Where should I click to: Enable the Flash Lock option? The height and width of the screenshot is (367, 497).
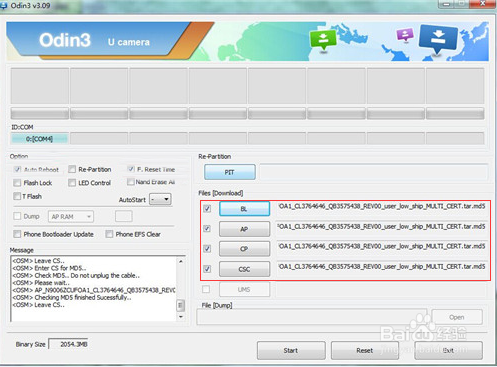point(17,183)
